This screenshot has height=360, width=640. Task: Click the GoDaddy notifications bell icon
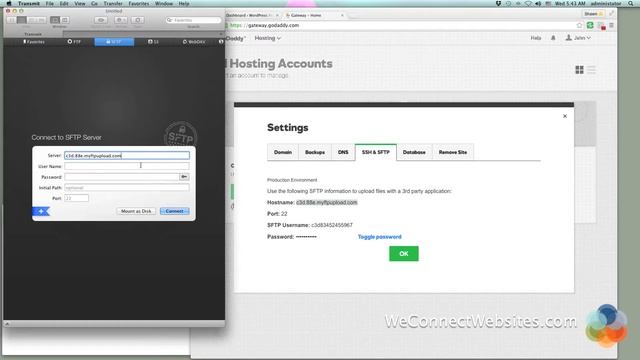(x=553, y=38)
